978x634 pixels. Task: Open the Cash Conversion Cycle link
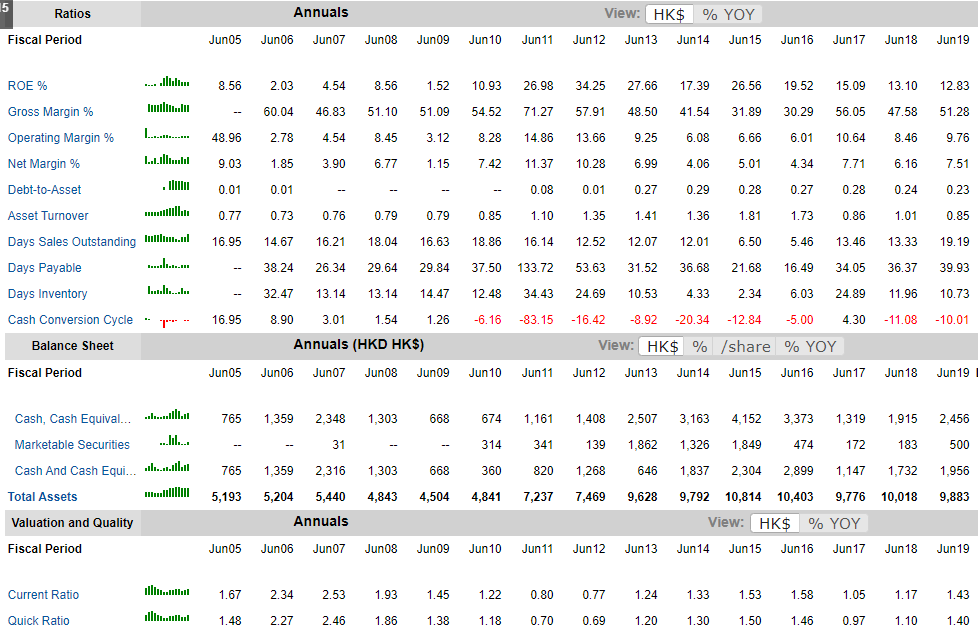70,319
